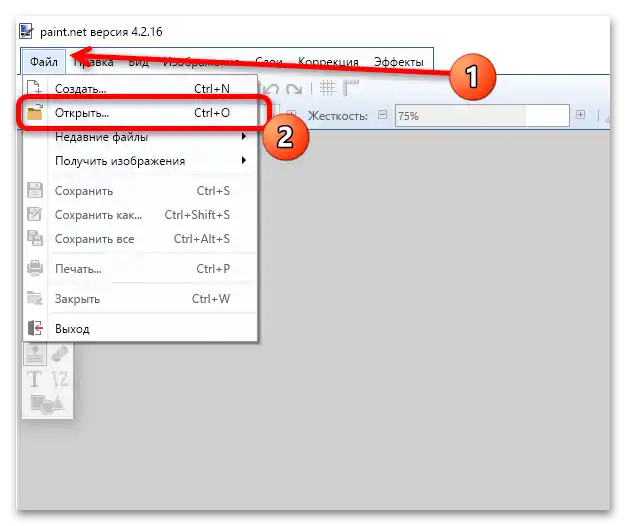Screen dimensions: 626x526
Task: Decrease Жесткость with the minus button
Action: click(x=382, y=115)
